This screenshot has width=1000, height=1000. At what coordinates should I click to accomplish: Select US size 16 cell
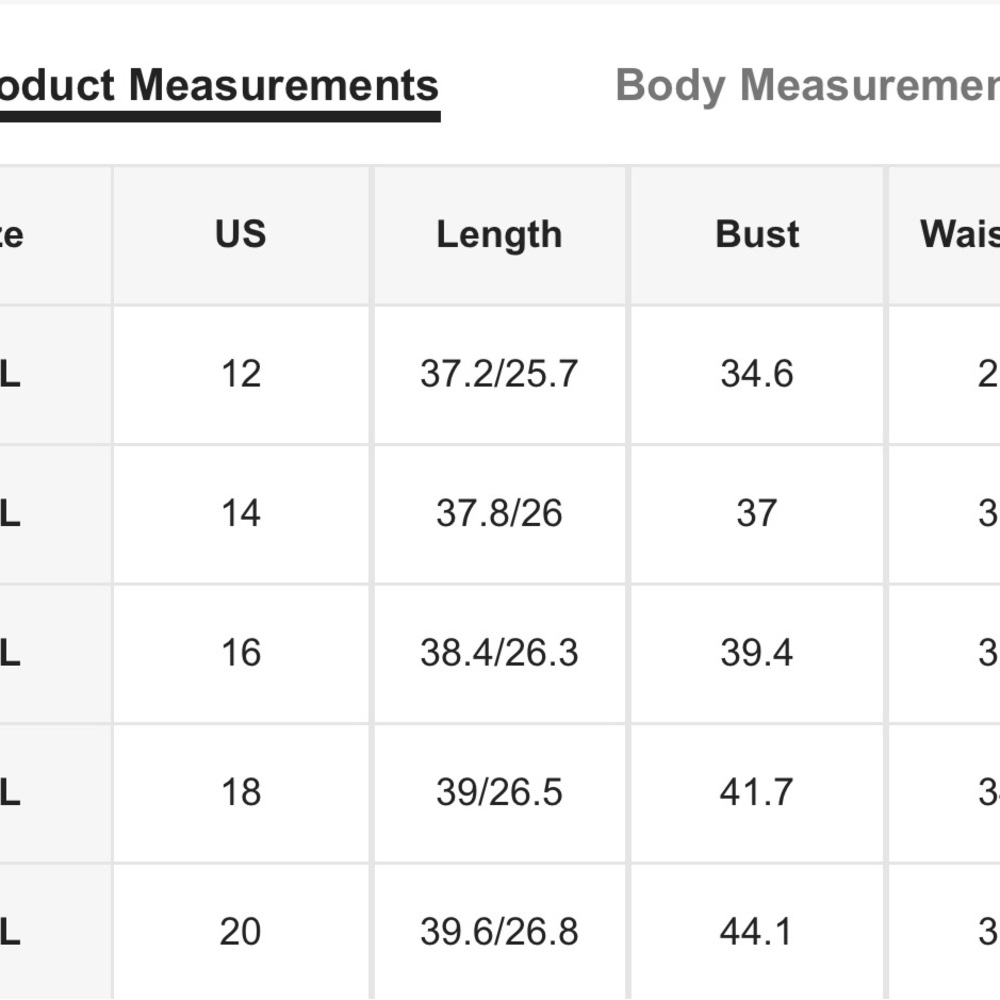(x=241, y=653)
